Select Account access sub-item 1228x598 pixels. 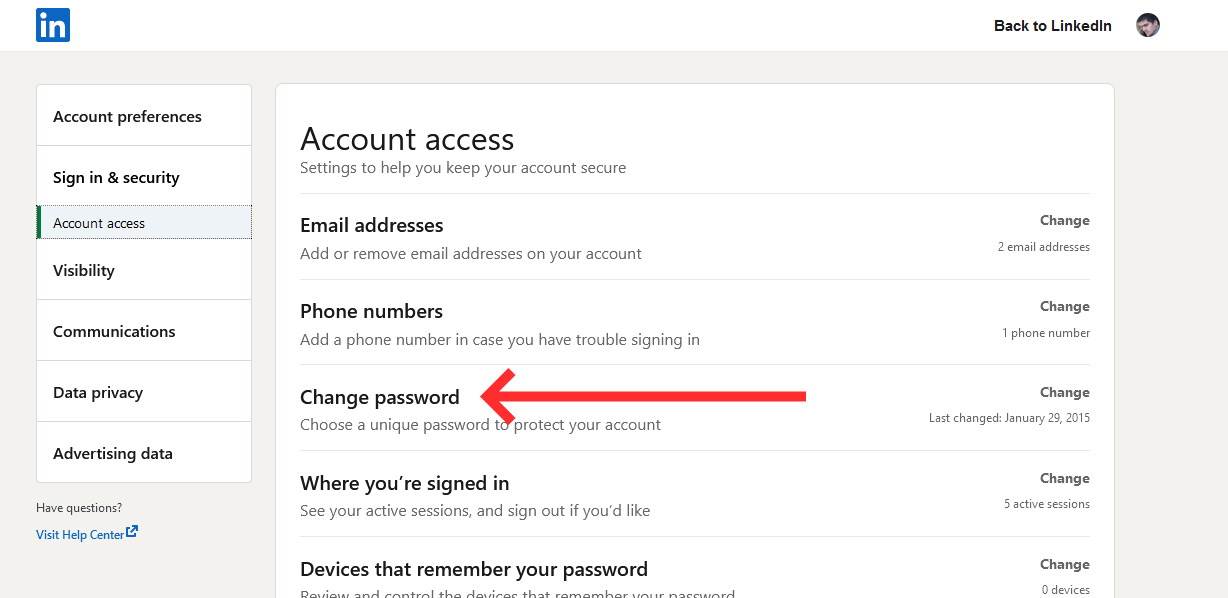coord(99,223)
